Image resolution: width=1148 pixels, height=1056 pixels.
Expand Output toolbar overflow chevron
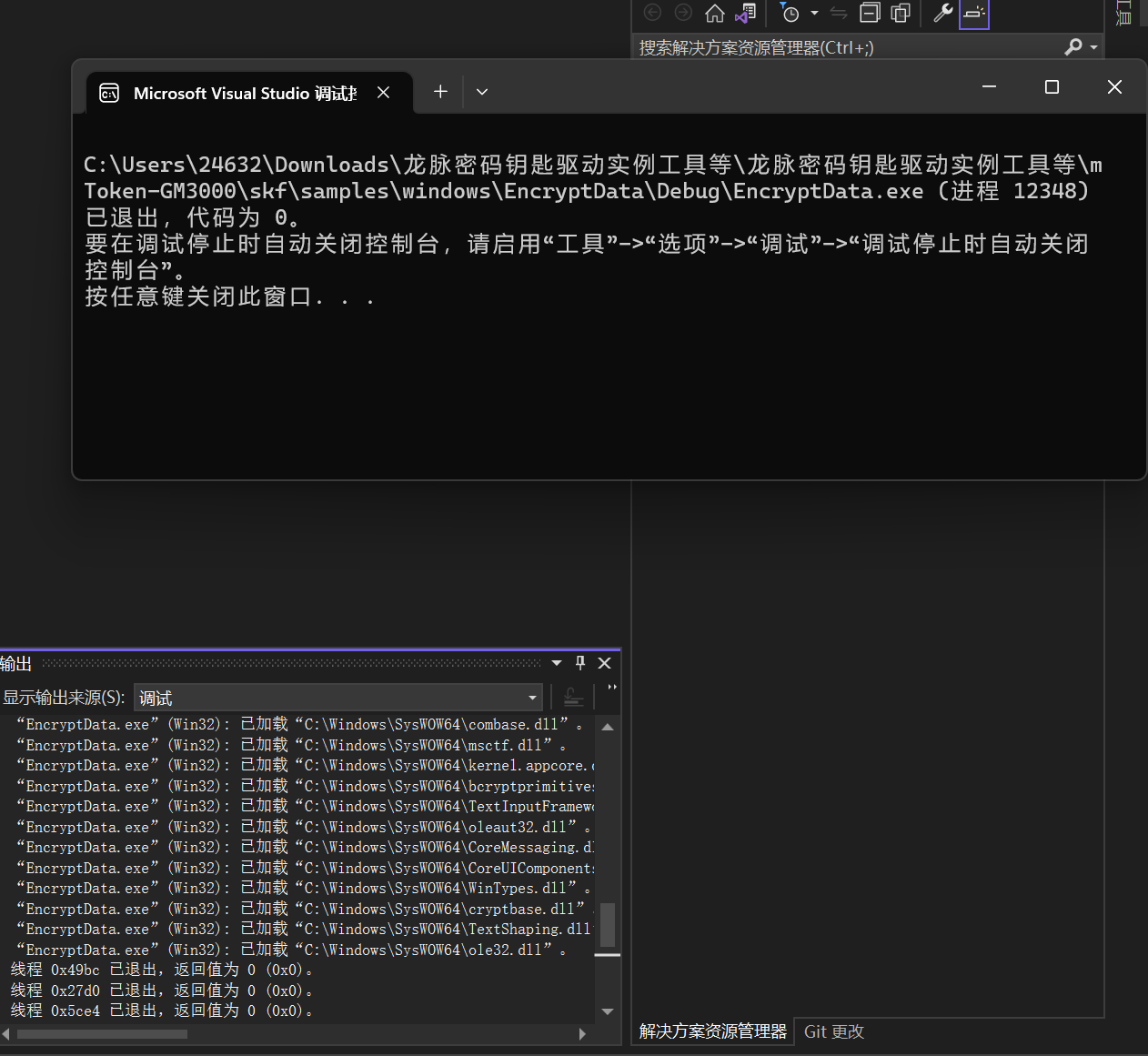pos(612,689)
